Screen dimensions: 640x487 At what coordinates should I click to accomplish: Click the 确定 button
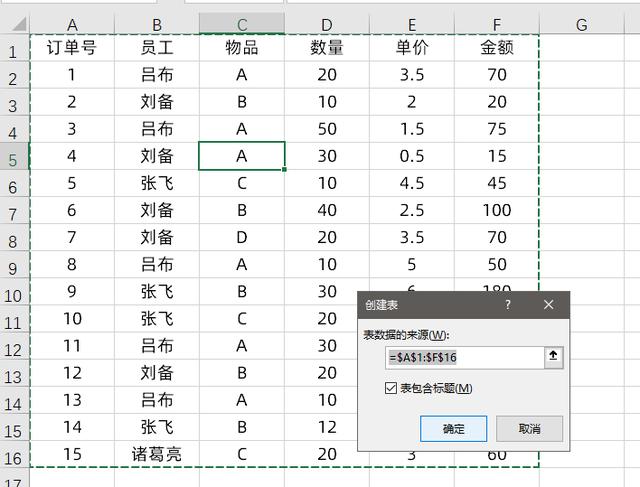(453, 429)
